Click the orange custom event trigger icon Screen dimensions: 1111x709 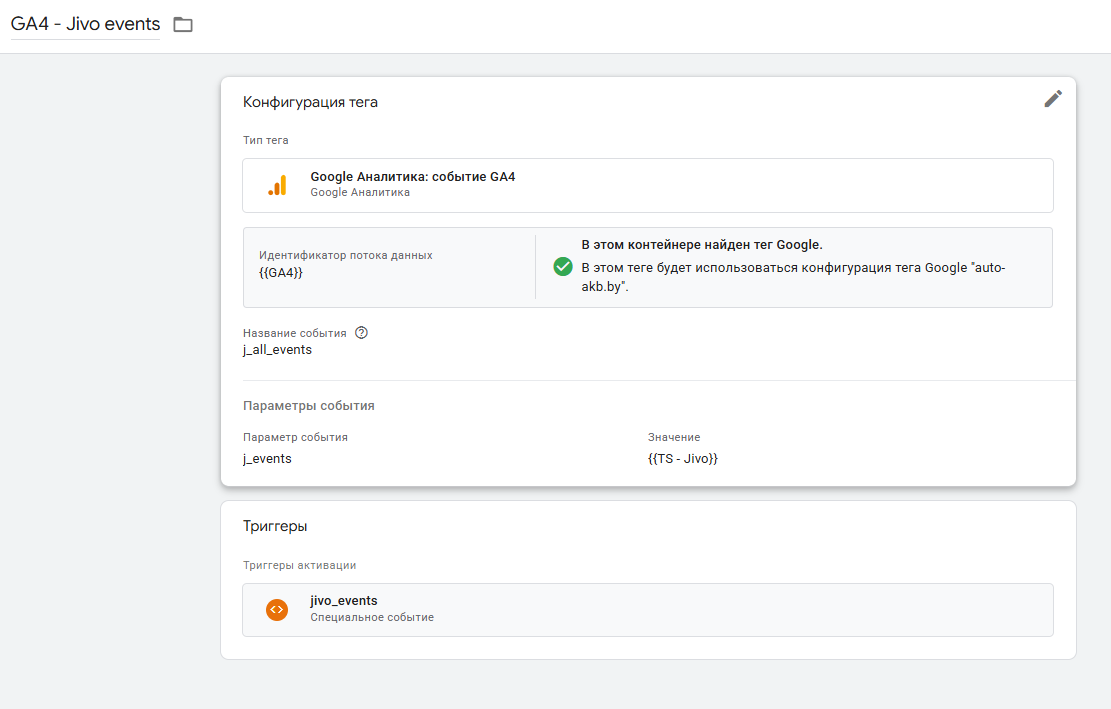click(277, 609)
